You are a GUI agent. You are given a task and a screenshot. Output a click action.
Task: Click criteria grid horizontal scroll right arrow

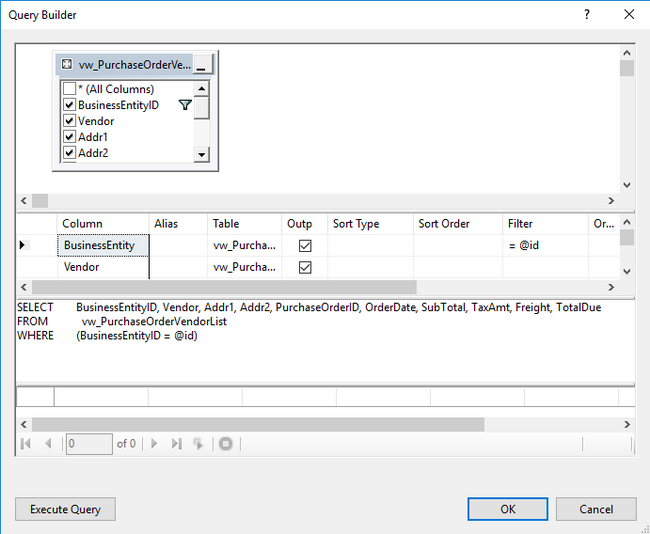(x=611, y=287)
